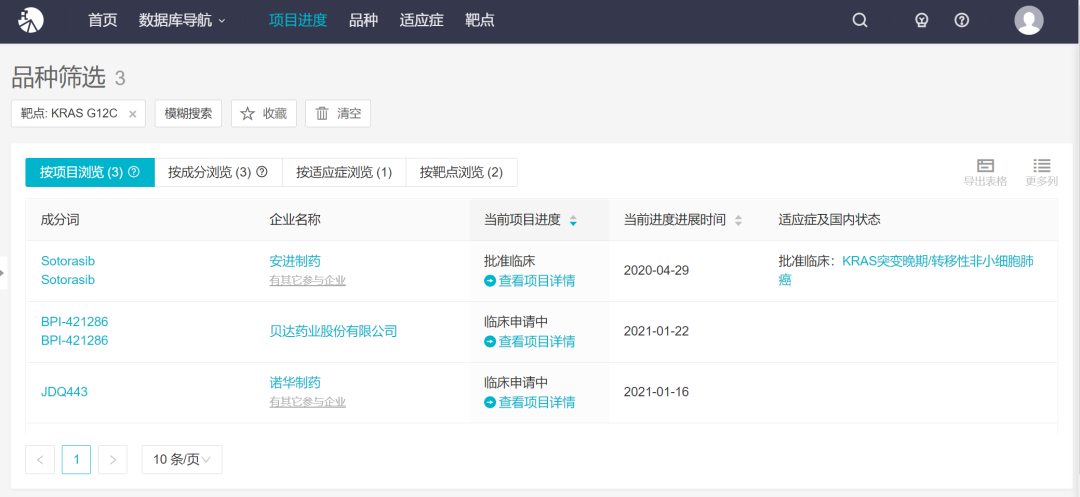Click date 2020-04-29
Image resolution: width=1080 pixels, height=497 pixels.
tap(656, 271)
